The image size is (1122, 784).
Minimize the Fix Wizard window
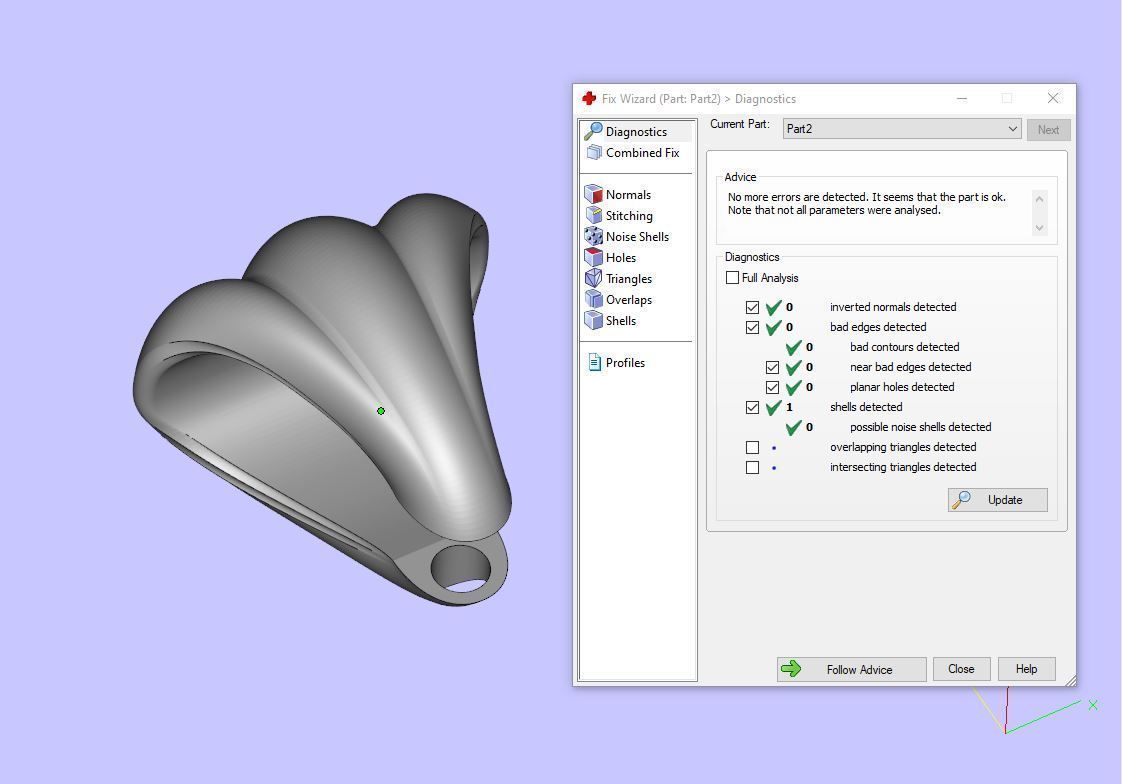point(962,98)
